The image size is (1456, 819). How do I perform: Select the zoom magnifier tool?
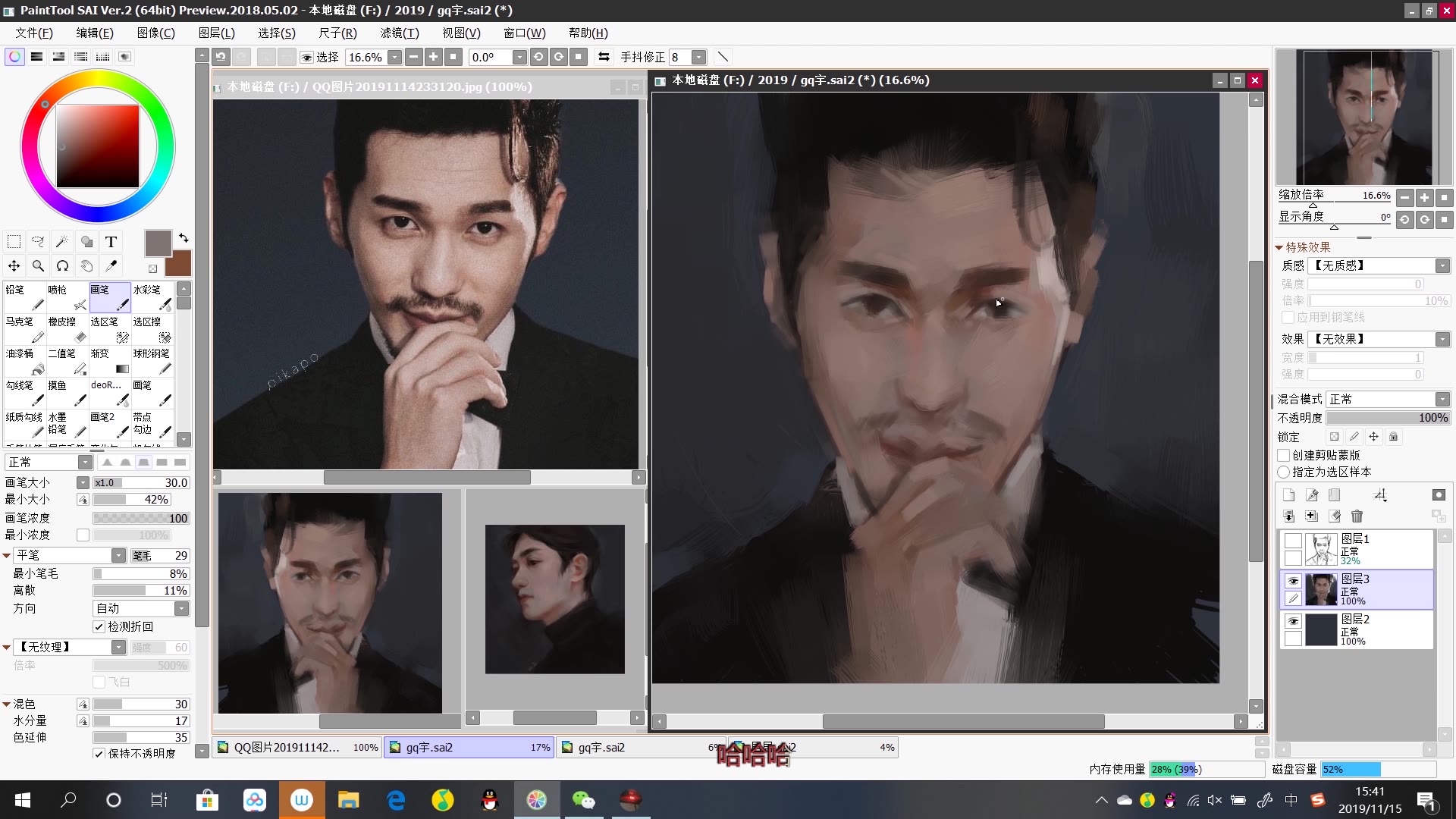pos(38,266)
